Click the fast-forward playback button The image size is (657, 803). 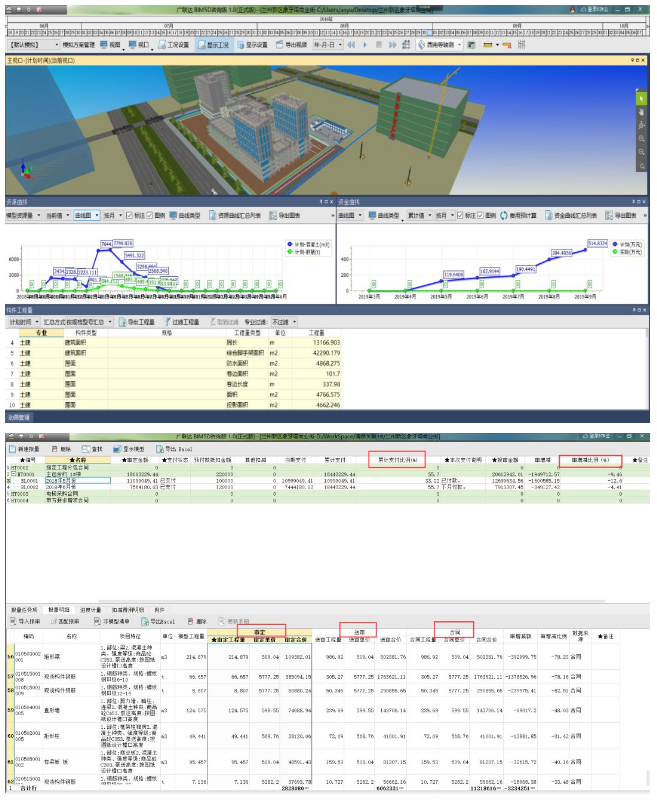click(393, 45)
